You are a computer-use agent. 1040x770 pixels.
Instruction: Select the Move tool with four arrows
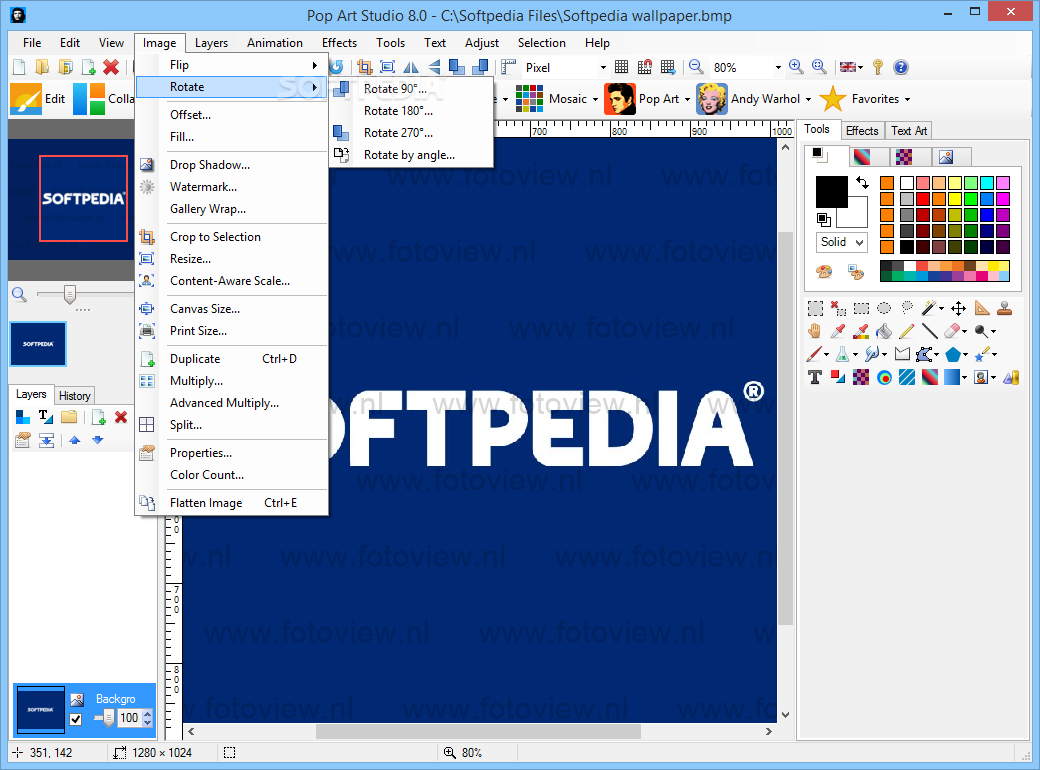[958, 308]
